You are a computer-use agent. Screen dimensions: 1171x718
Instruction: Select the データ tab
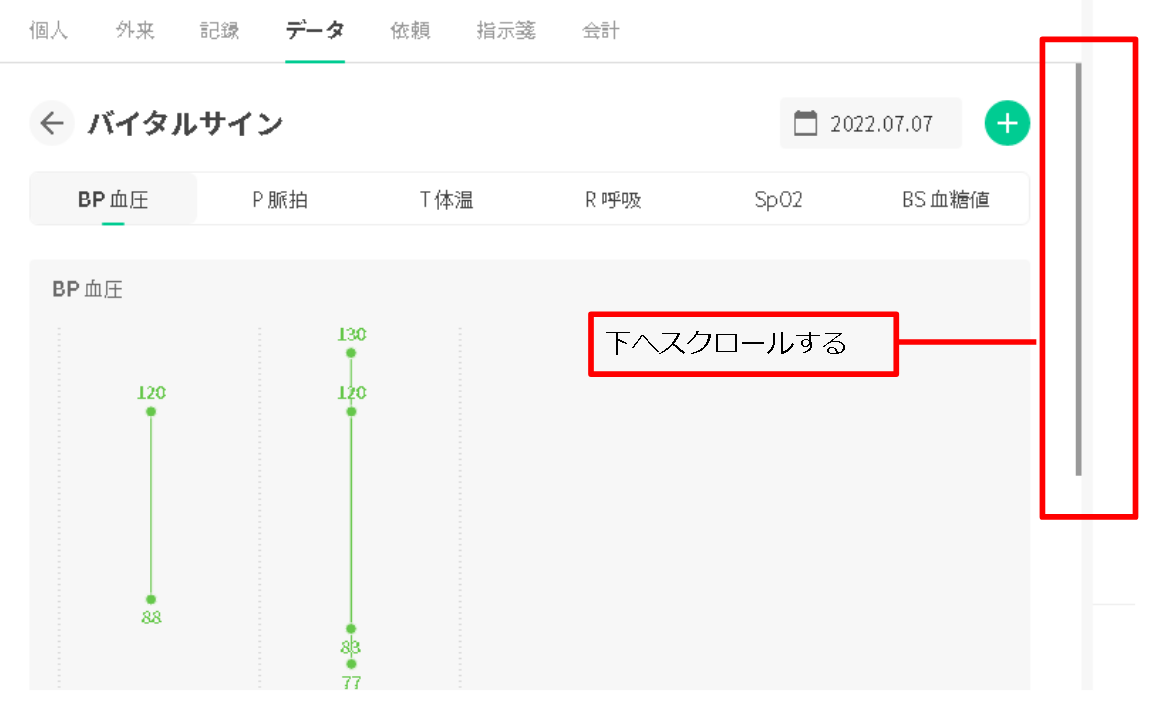point(314,31)
